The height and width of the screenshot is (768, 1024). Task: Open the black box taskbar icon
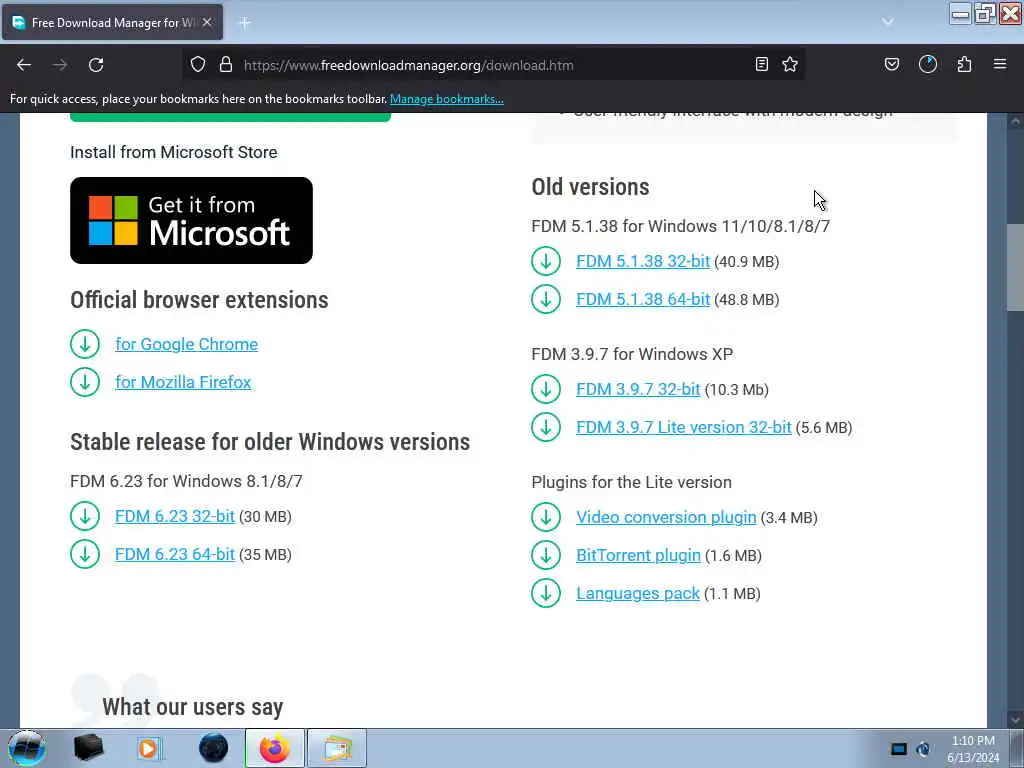pos(88,748)
